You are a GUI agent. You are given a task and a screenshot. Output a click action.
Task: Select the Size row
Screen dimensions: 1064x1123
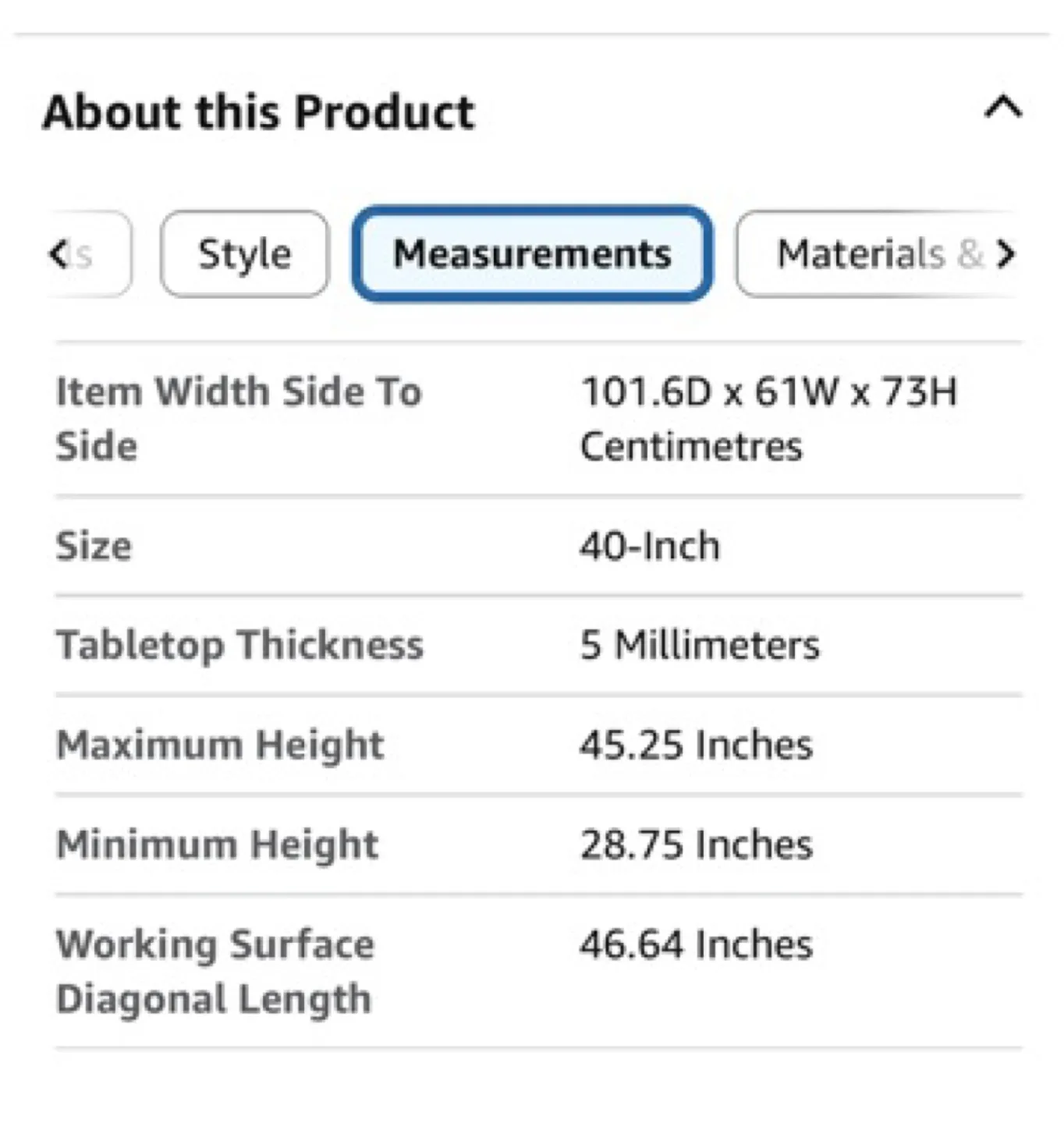click(x=93, y=546)
